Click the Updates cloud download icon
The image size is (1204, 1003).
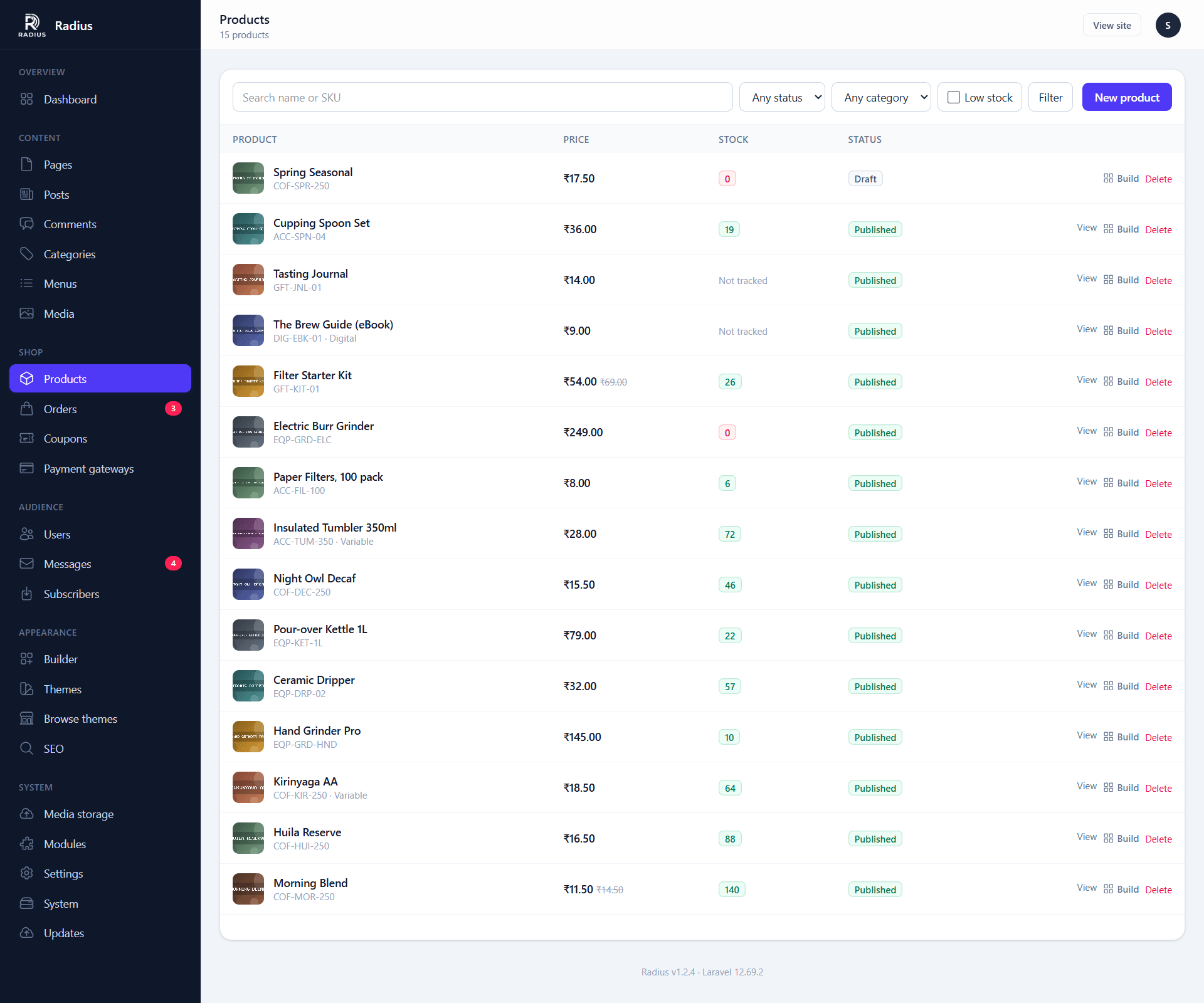click(26, 933)
